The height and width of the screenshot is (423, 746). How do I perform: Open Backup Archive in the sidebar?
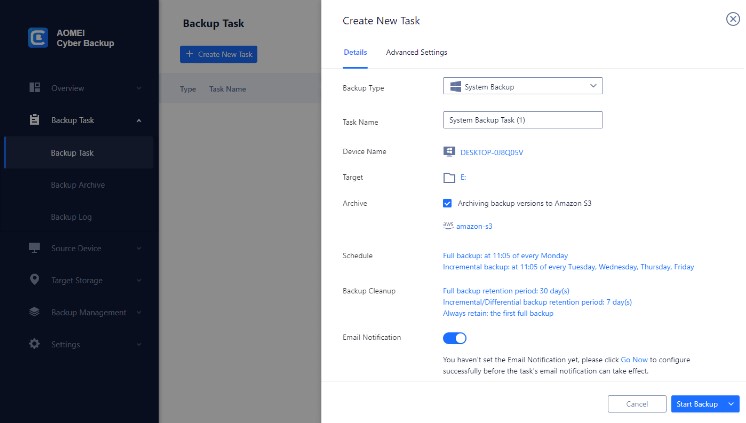[x=78, y=185]
